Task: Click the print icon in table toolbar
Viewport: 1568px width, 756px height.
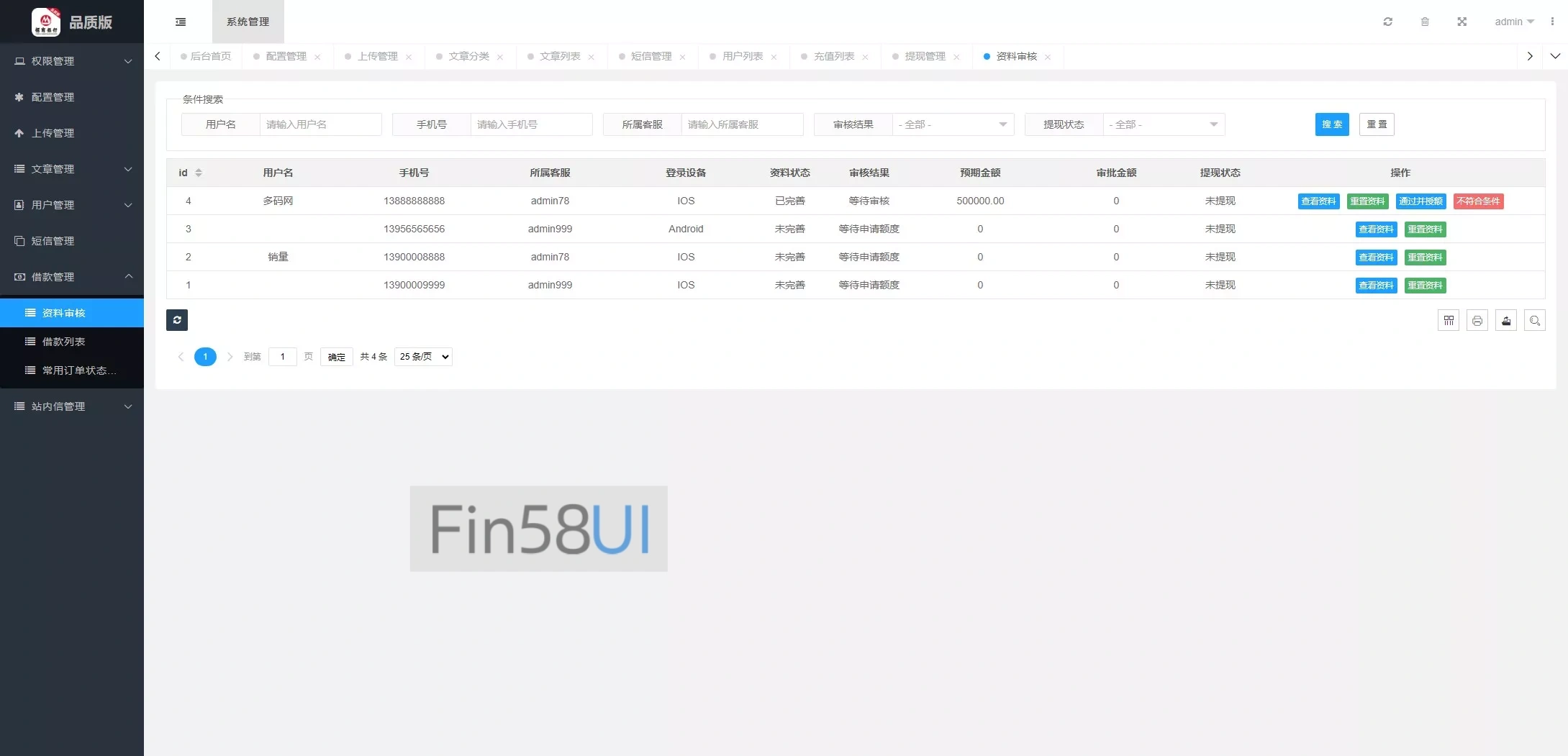Action: [x=1477, y=321]
